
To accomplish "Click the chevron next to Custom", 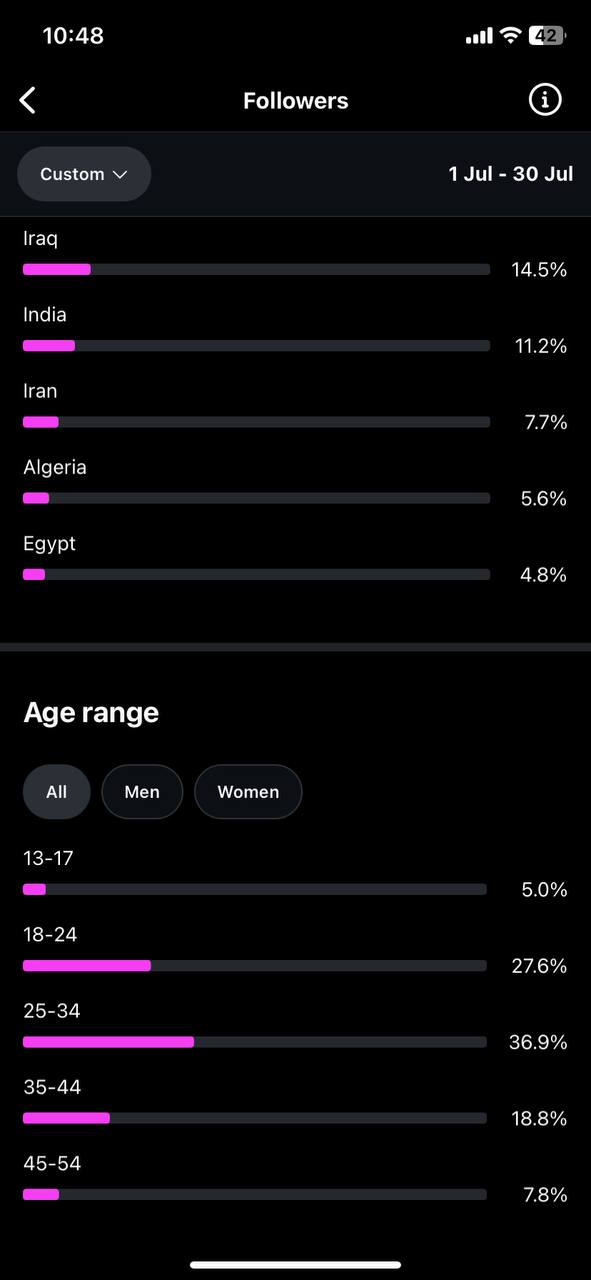I will coord(120,174).
